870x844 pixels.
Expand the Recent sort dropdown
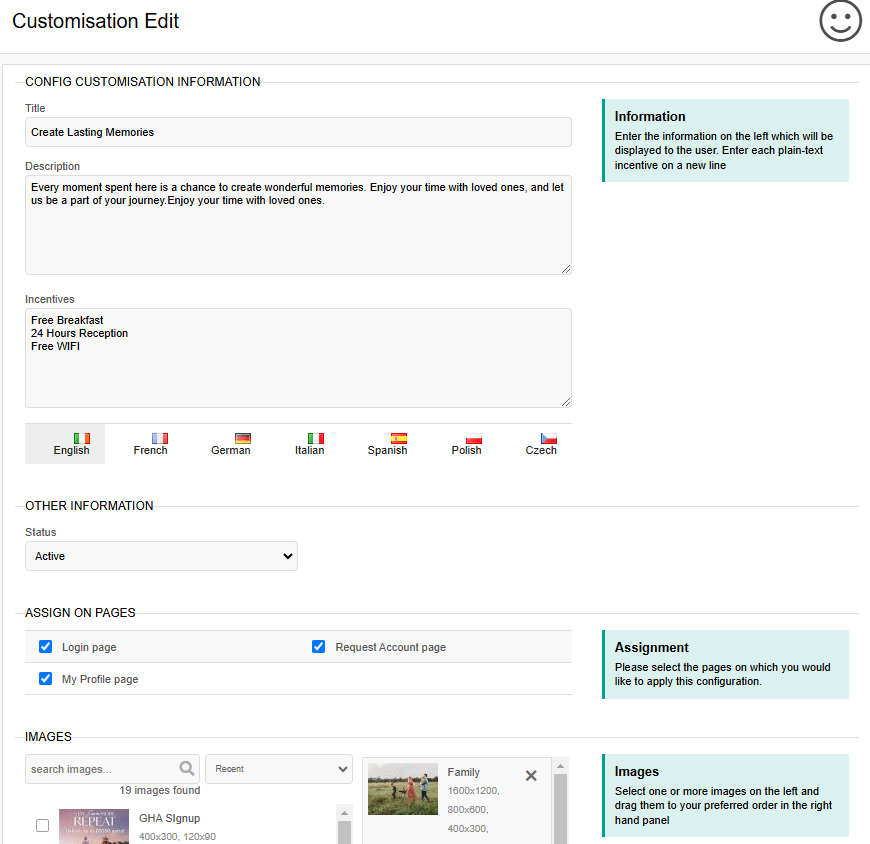(x=279, y=769)
